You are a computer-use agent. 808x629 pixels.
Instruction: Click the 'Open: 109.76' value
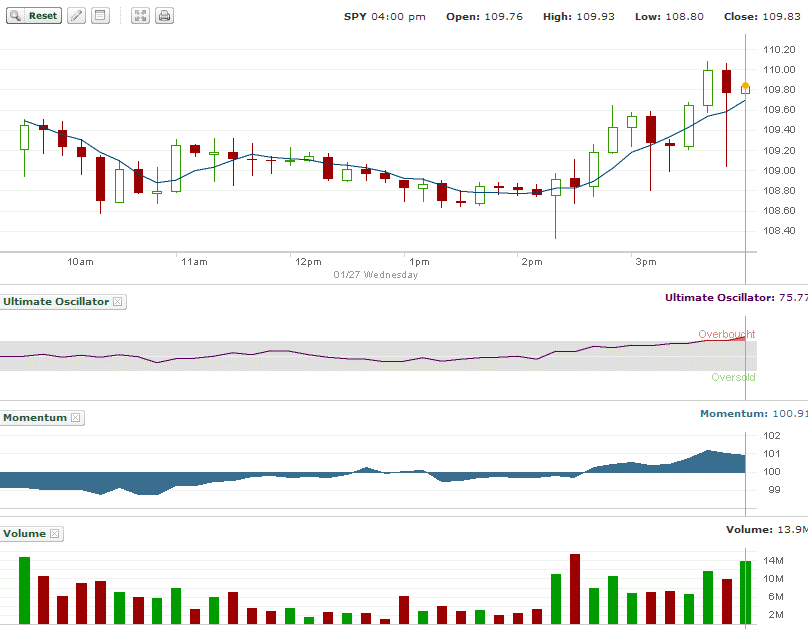click(x=484, y=16)
